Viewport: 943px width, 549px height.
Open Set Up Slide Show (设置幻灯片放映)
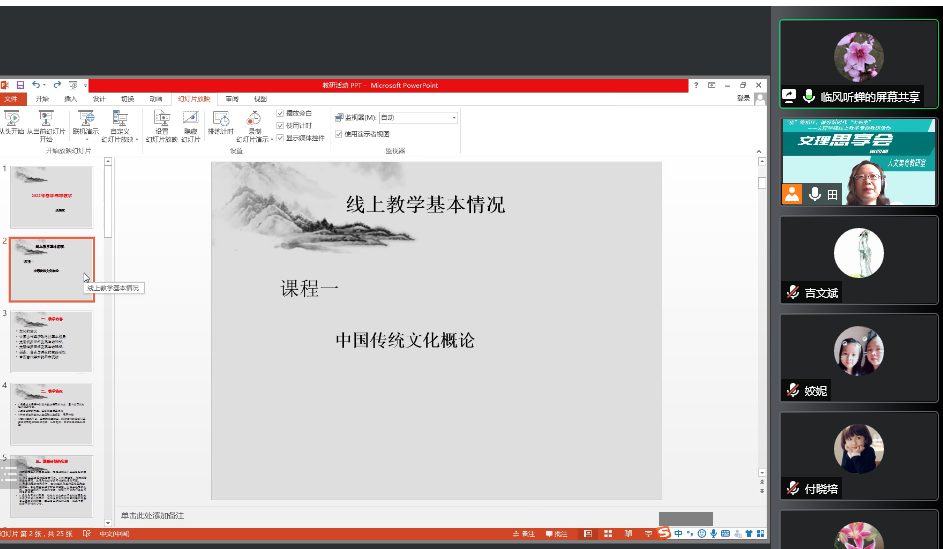[x=161, y=121]
